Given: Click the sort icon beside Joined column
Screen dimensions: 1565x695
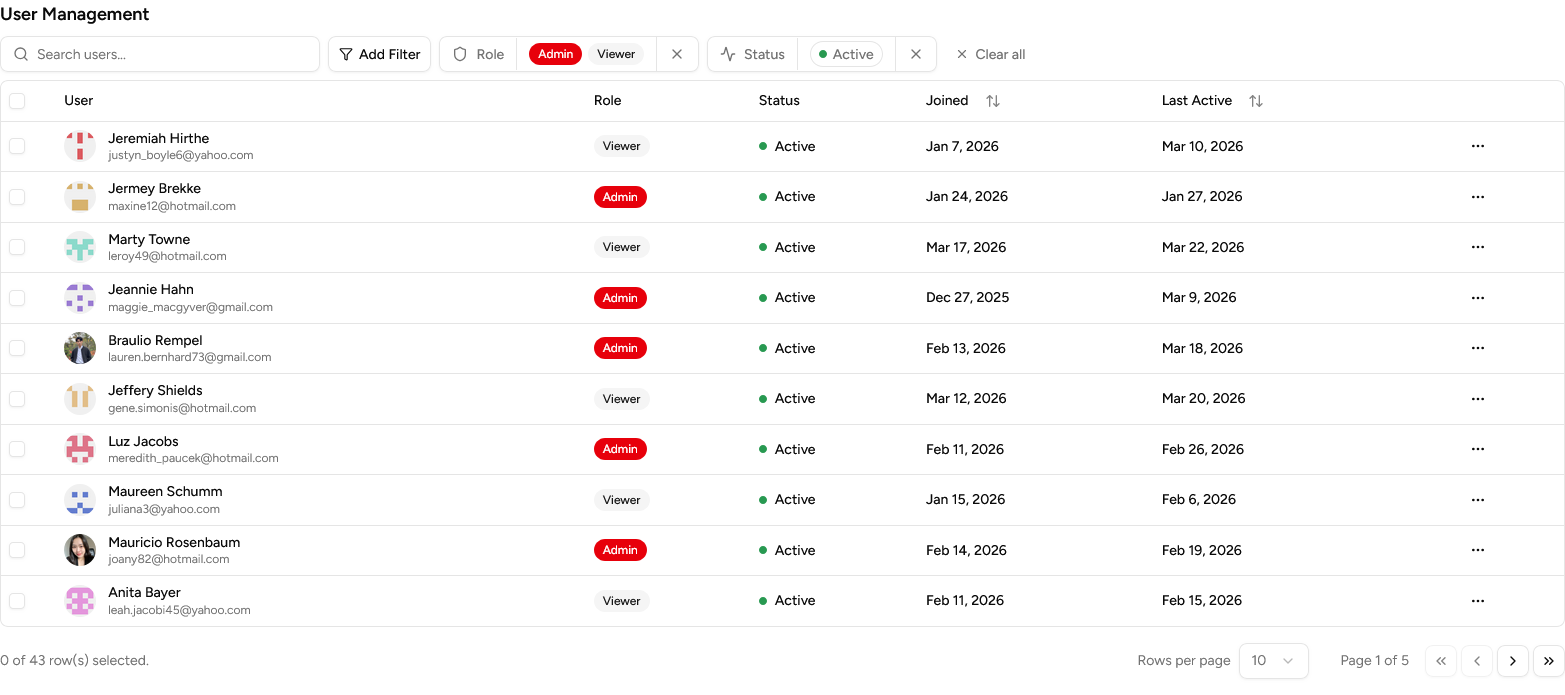Looking at the screenshot, I should point(992,100).
